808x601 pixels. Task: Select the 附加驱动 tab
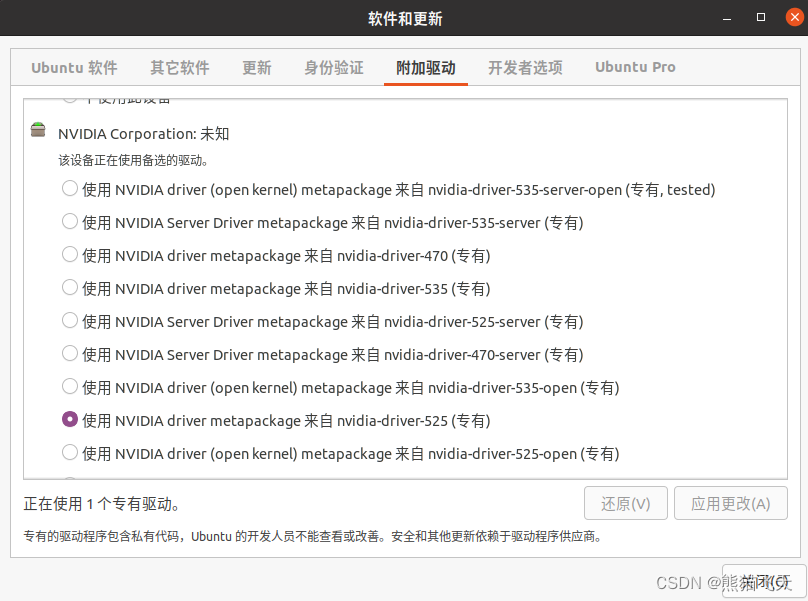[x=426, y=68]
